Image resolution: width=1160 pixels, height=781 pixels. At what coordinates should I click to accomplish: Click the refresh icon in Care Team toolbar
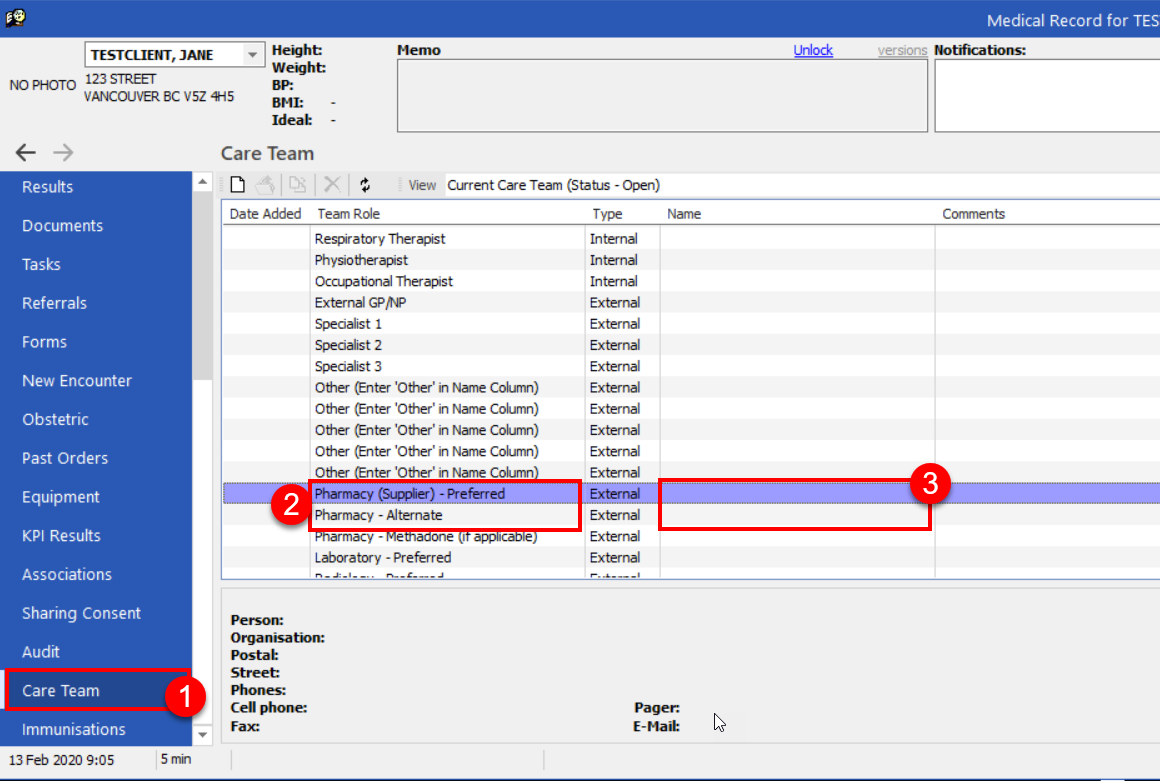pyautogui.click(x=365, y=185)
